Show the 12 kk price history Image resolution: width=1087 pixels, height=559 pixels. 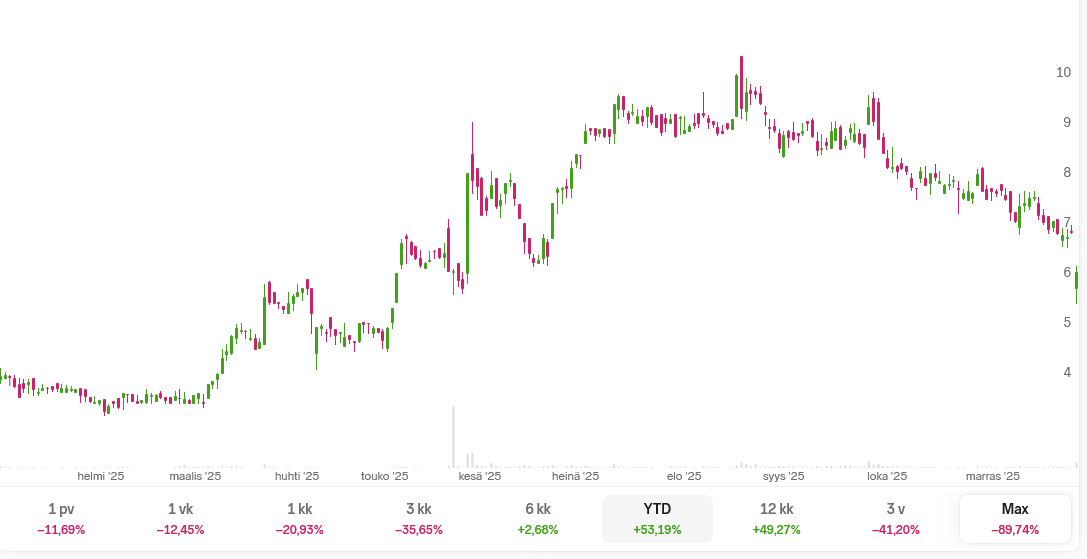776,518
